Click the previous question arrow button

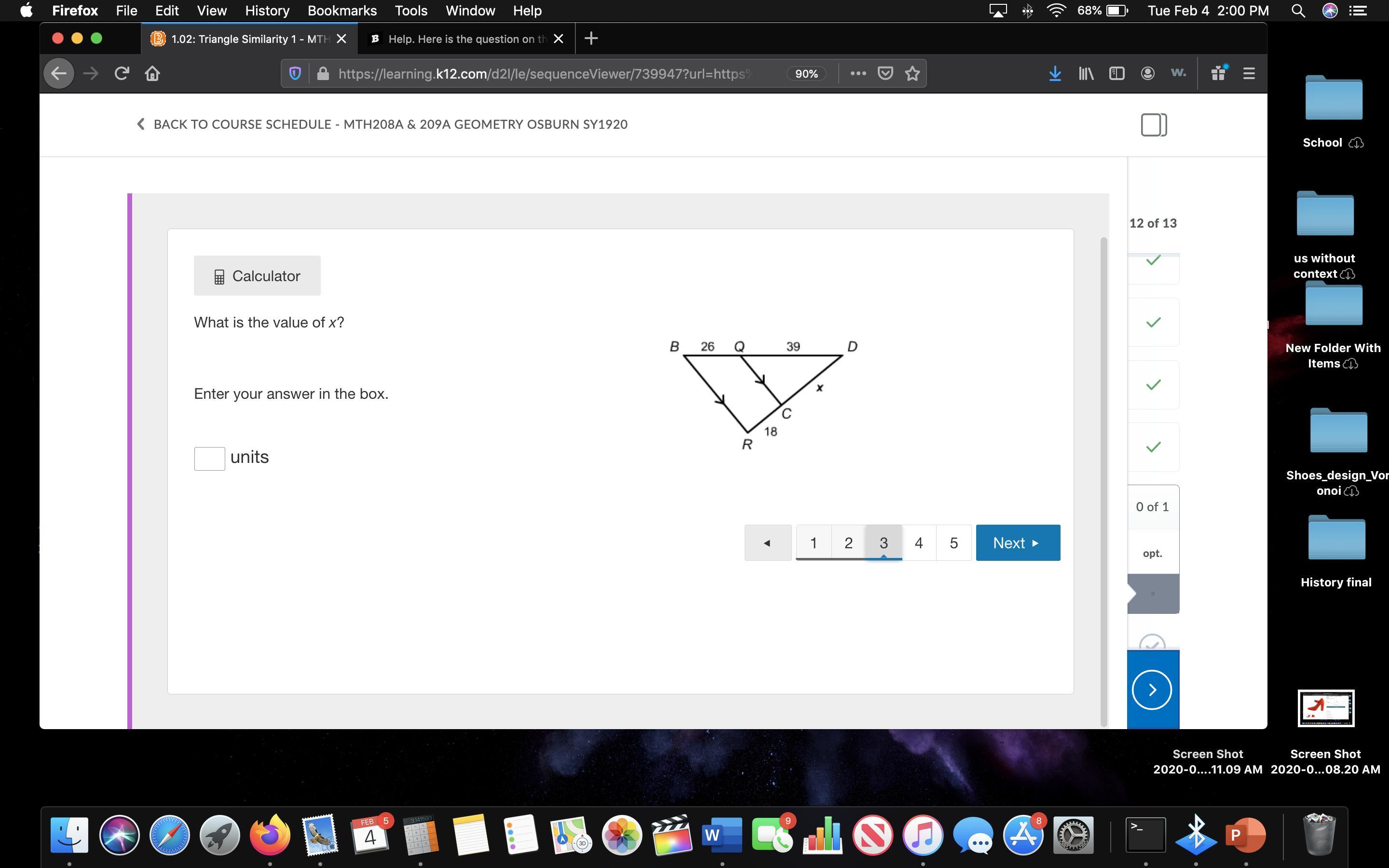pyautogui.click(x=767, y=542)
